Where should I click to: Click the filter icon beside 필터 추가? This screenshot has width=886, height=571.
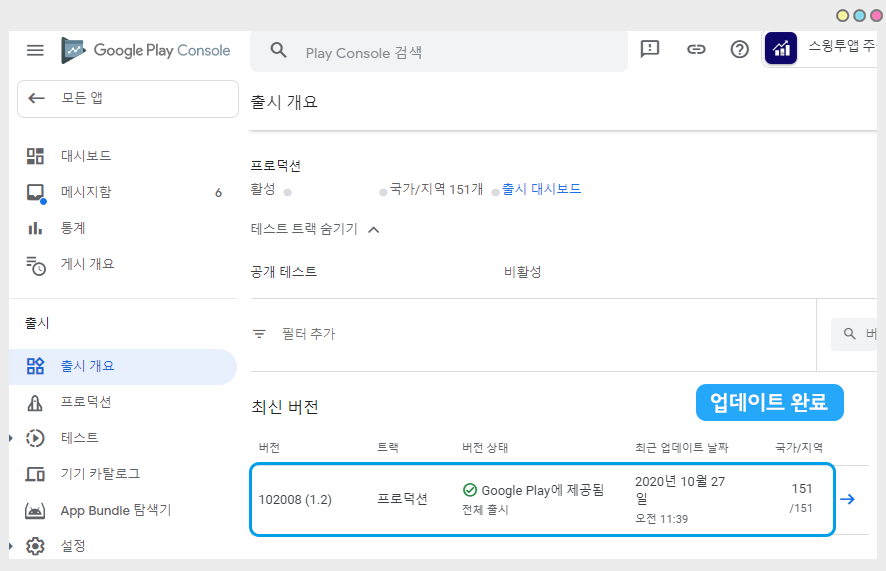[x=260, y=334]
